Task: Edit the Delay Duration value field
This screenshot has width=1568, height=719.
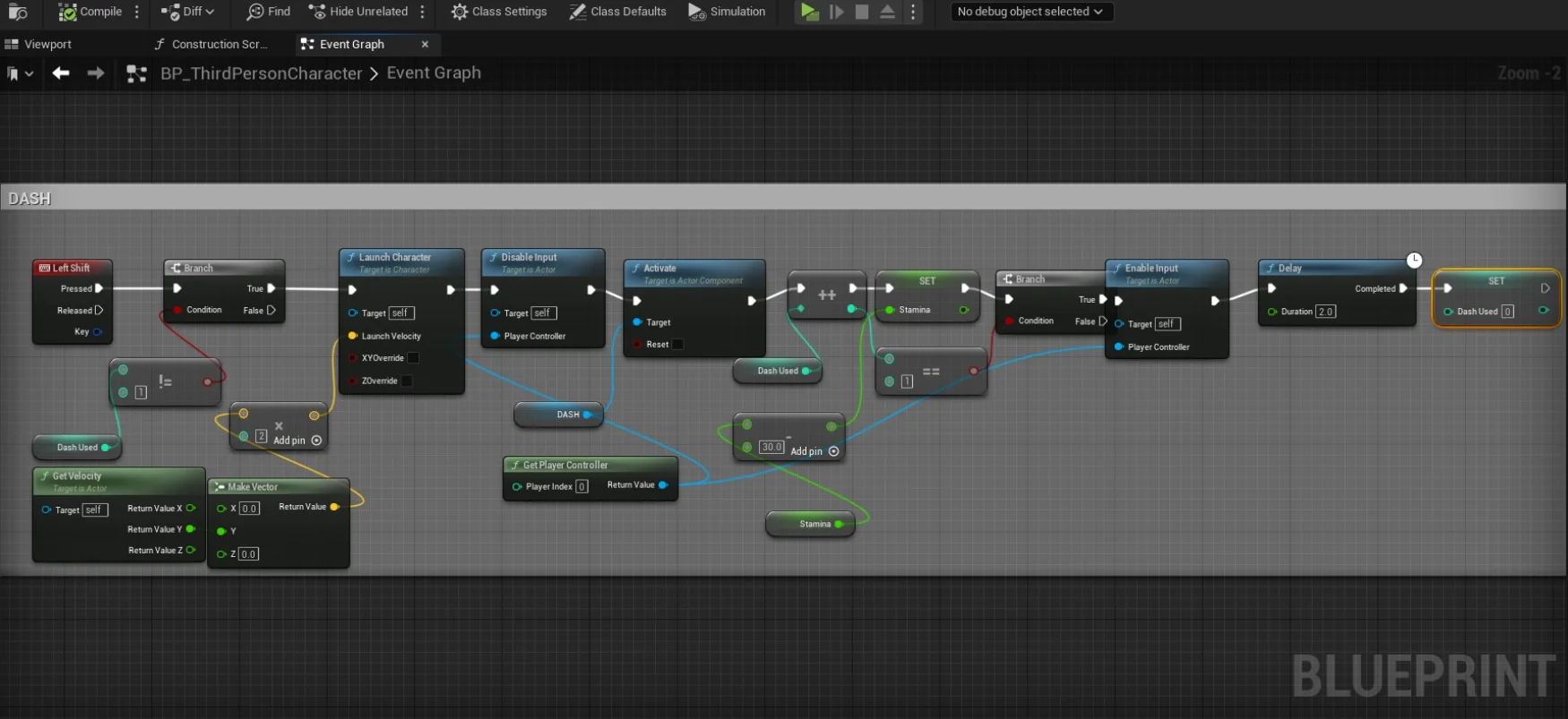Action: pyautogui.click(x=1326, y=312)
